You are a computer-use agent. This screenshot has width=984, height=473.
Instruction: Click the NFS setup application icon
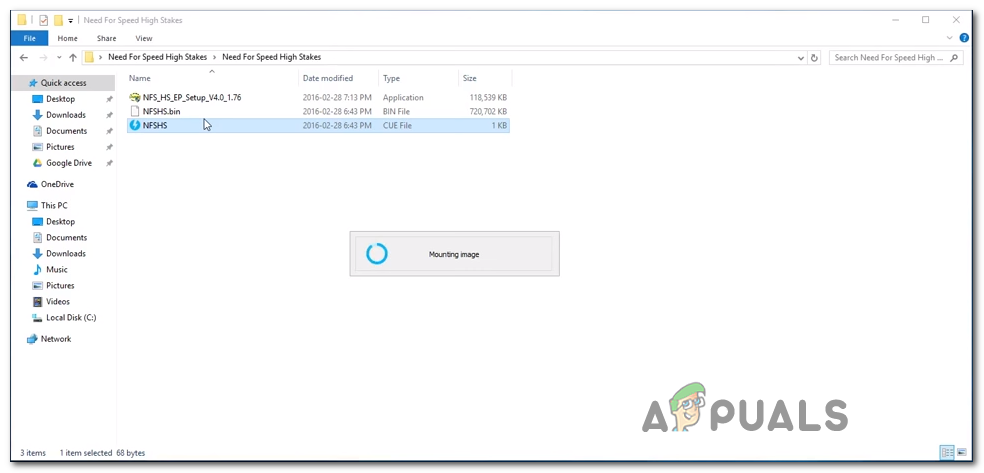click(x=134, y=98)
